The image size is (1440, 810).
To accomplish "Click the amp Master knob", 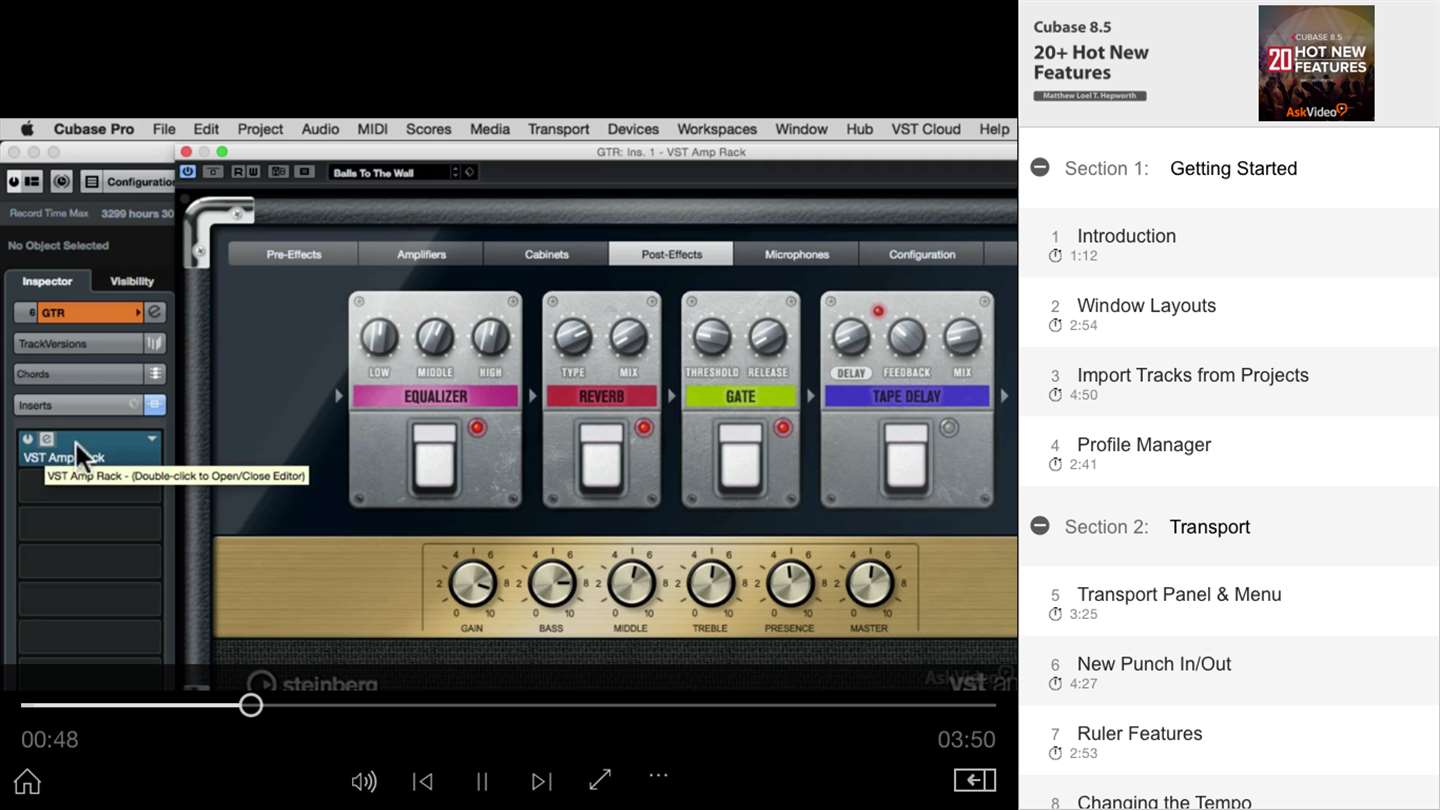I will [x=869, y=584].
